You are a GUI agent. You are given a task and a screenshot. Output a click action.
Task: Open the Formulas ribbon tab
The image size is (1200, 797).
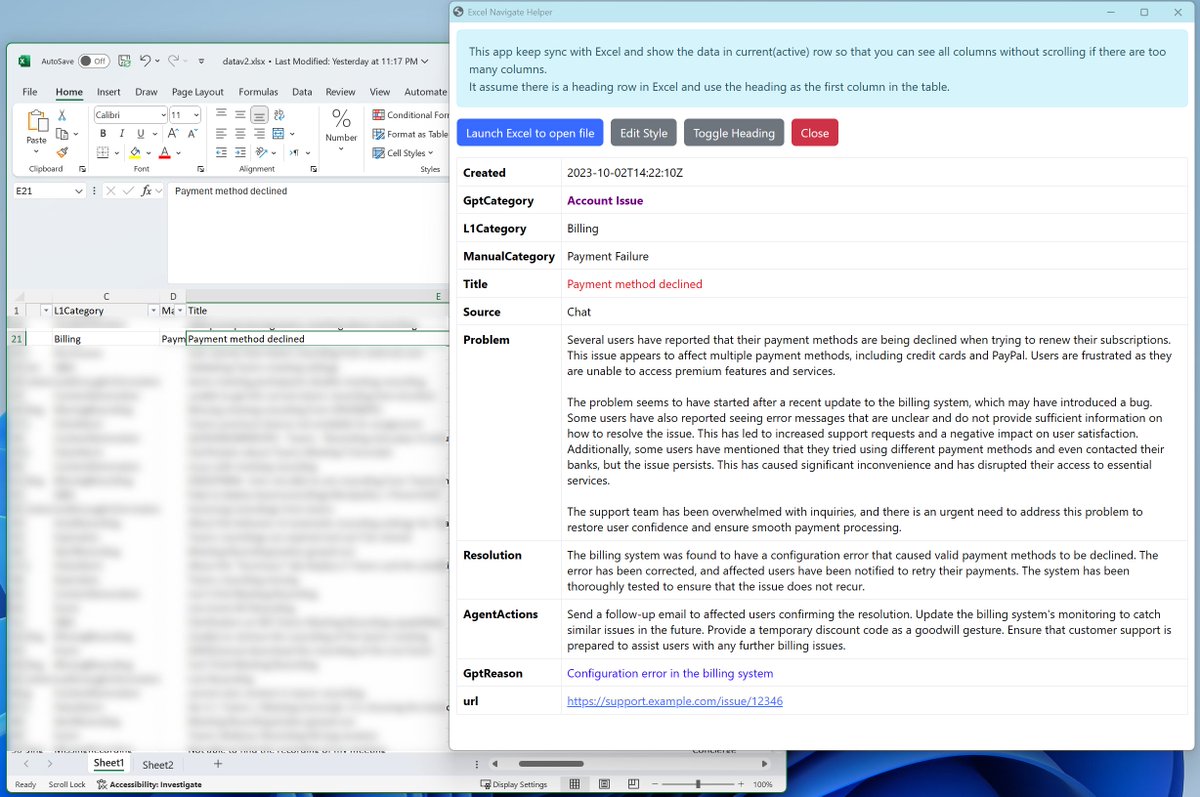[x=258, y=92]
